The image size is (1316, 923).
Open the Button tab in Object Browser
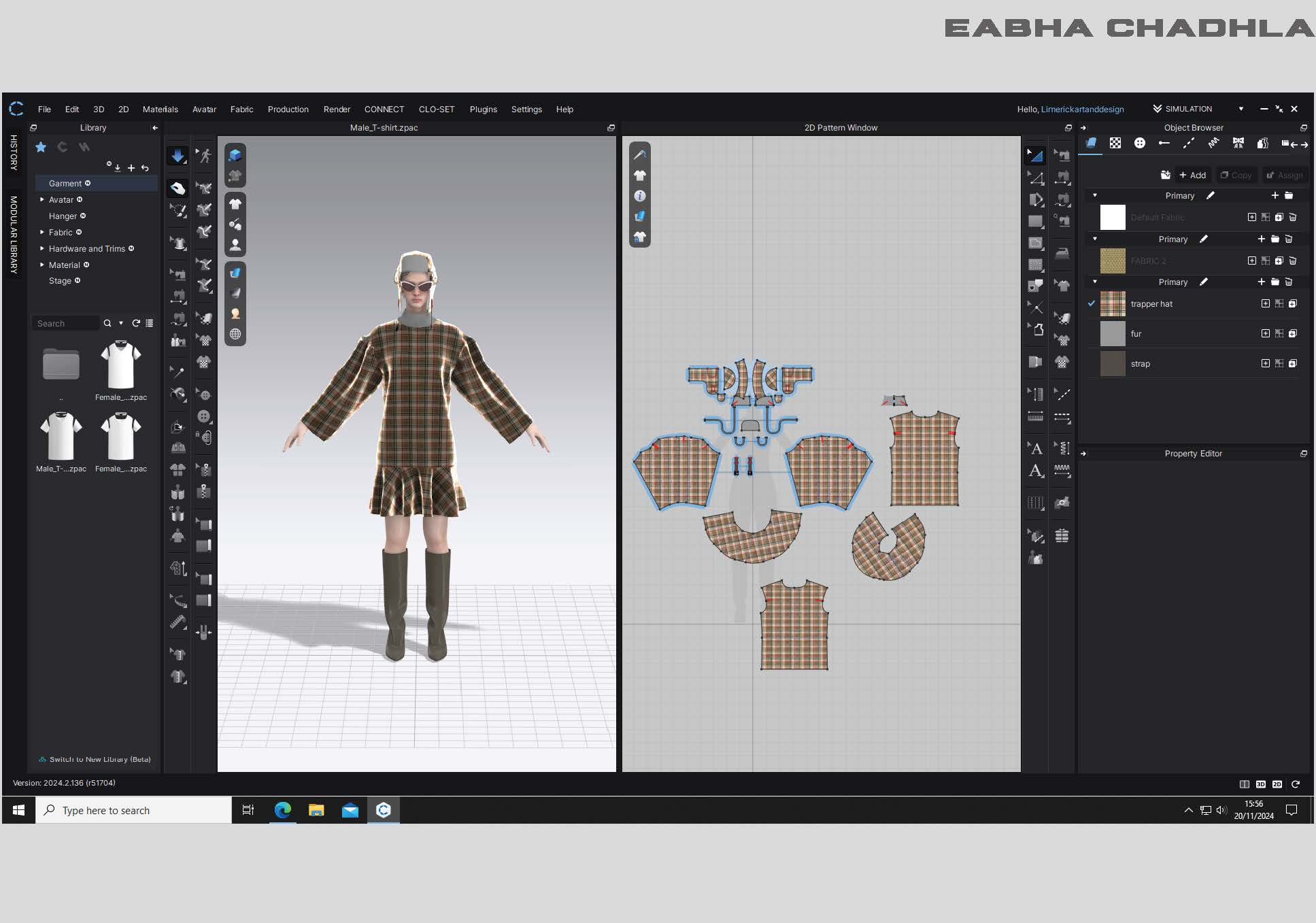pyautogui.click(x=1140, y=143)
